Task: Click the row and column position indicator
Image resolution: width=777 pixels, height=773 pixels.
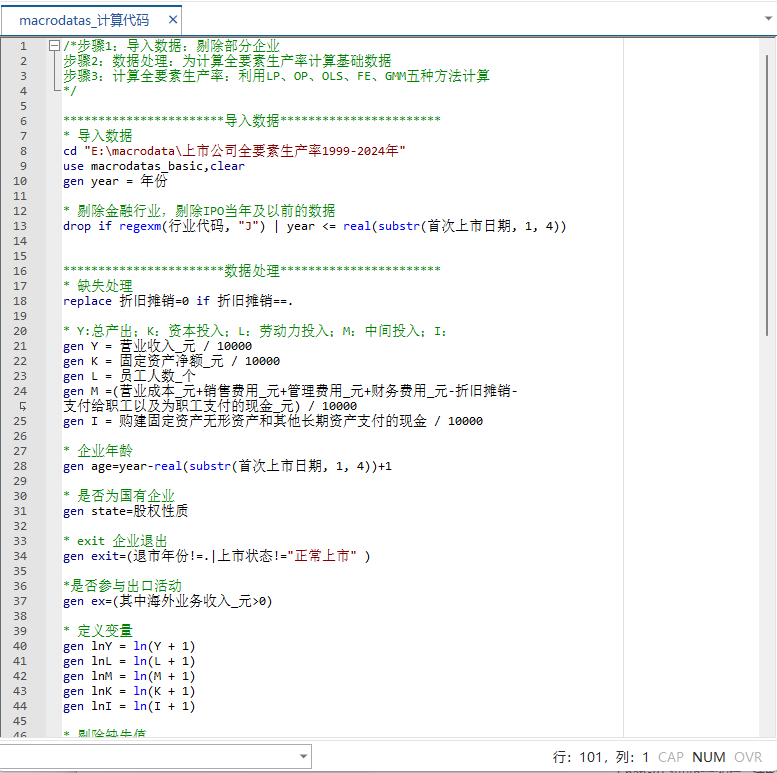Action: [601, 757]
